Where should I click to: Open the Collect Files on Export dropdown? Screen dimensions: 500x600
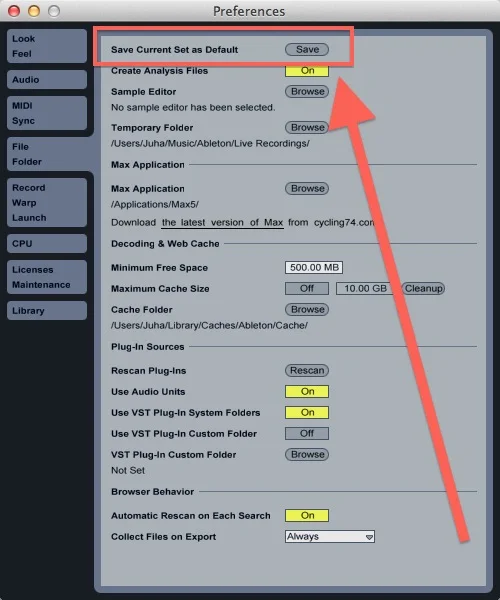point(330,536)
